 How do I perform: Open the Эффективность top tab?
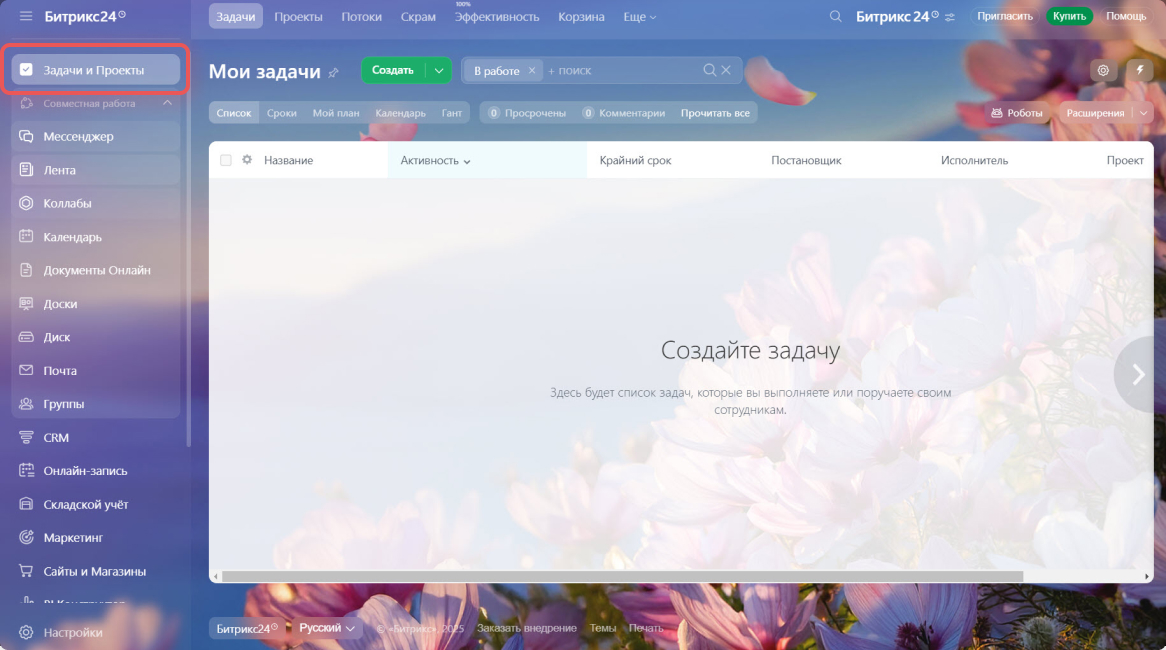point(497,16)
